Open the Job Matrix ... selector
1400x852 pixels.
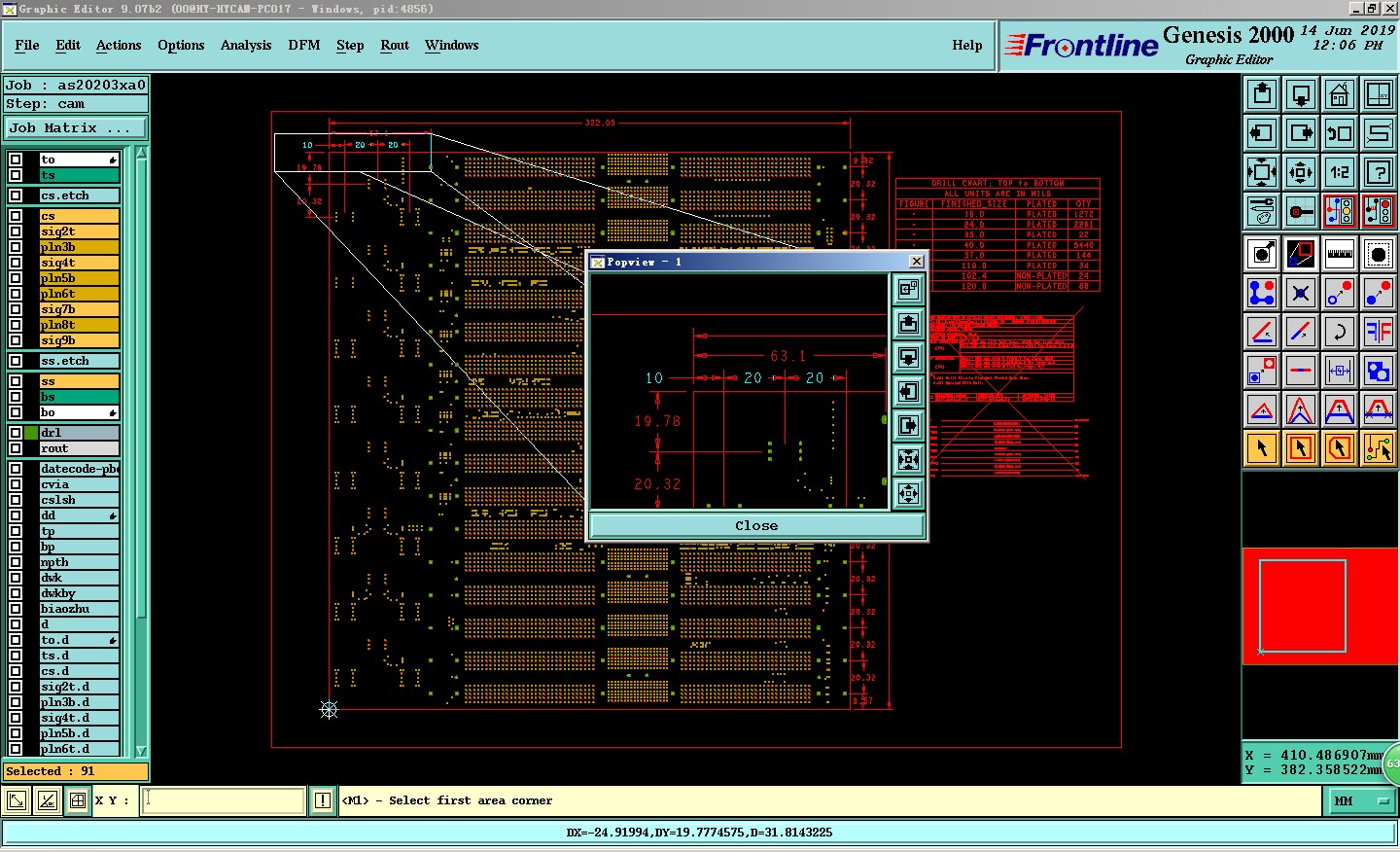tap(76, 127)
